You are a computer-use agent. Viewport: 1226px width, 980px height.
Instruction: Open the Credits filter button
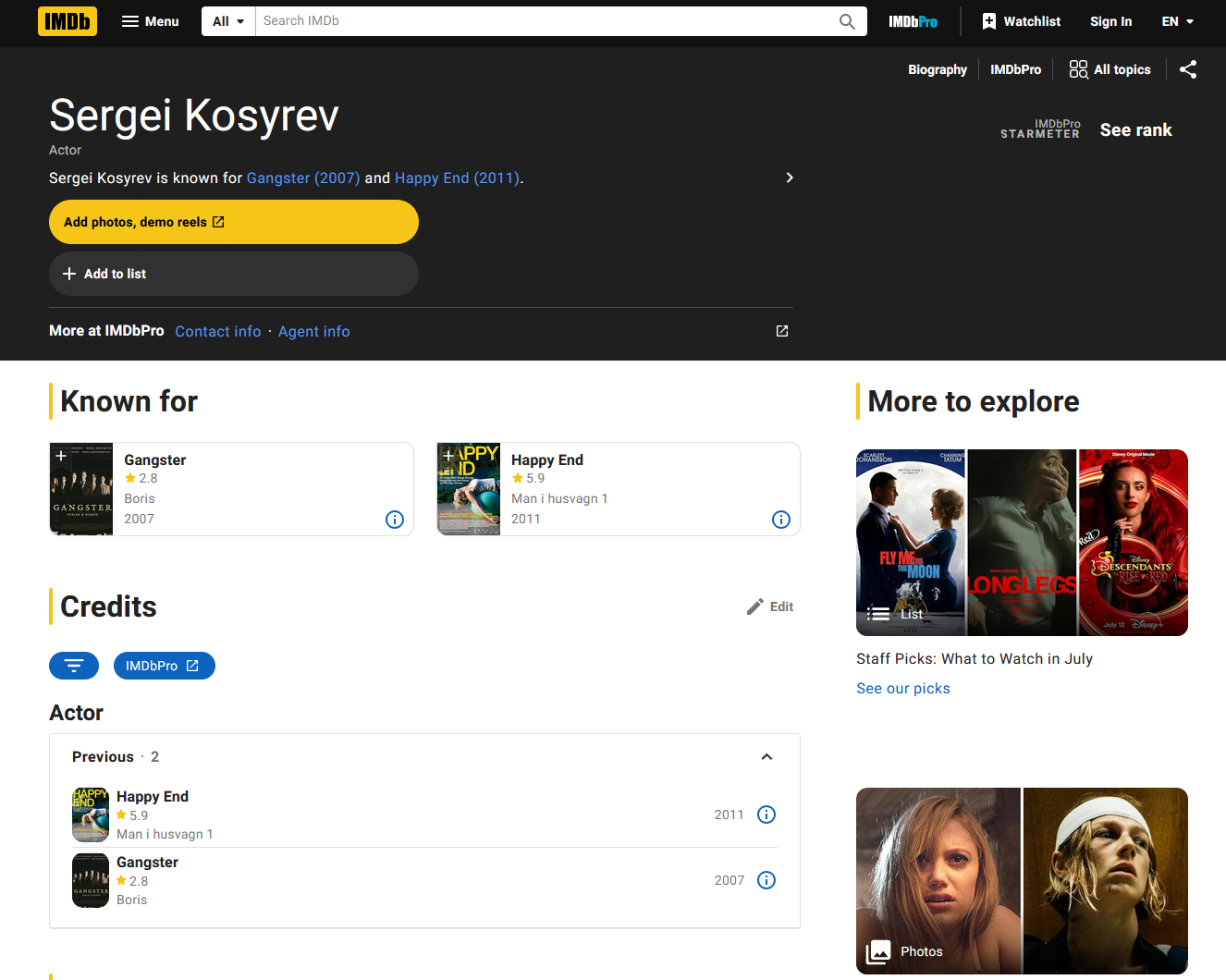click(74, 666)
